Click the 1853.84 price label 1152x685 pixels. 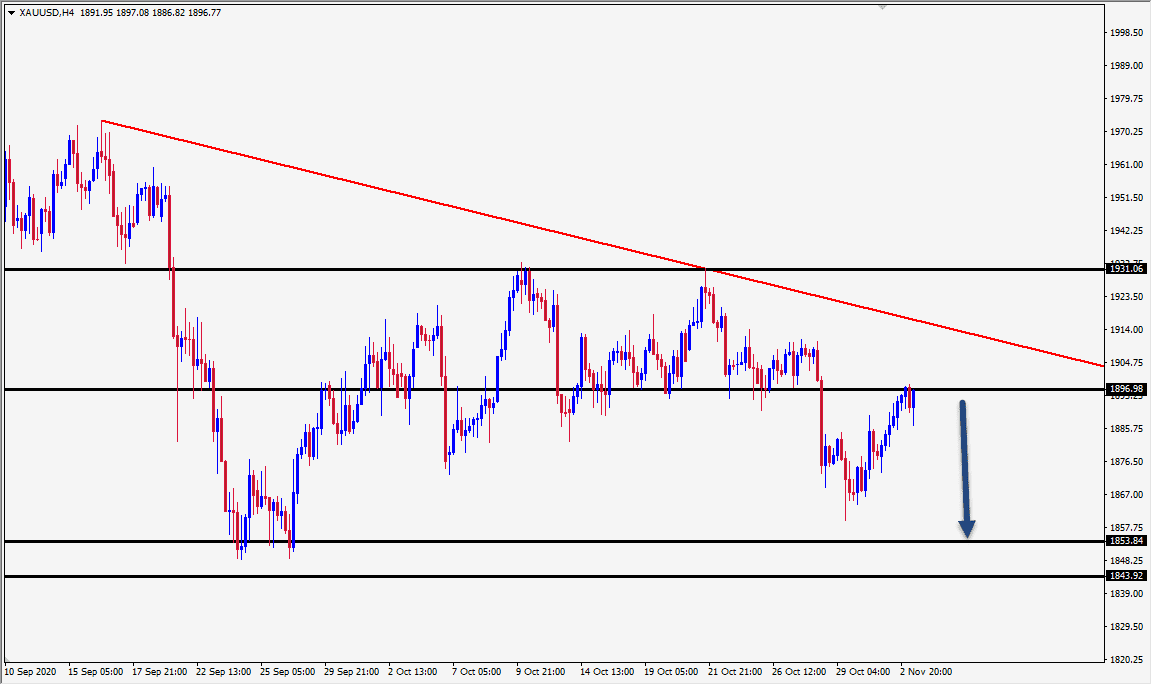(1126, 541)
